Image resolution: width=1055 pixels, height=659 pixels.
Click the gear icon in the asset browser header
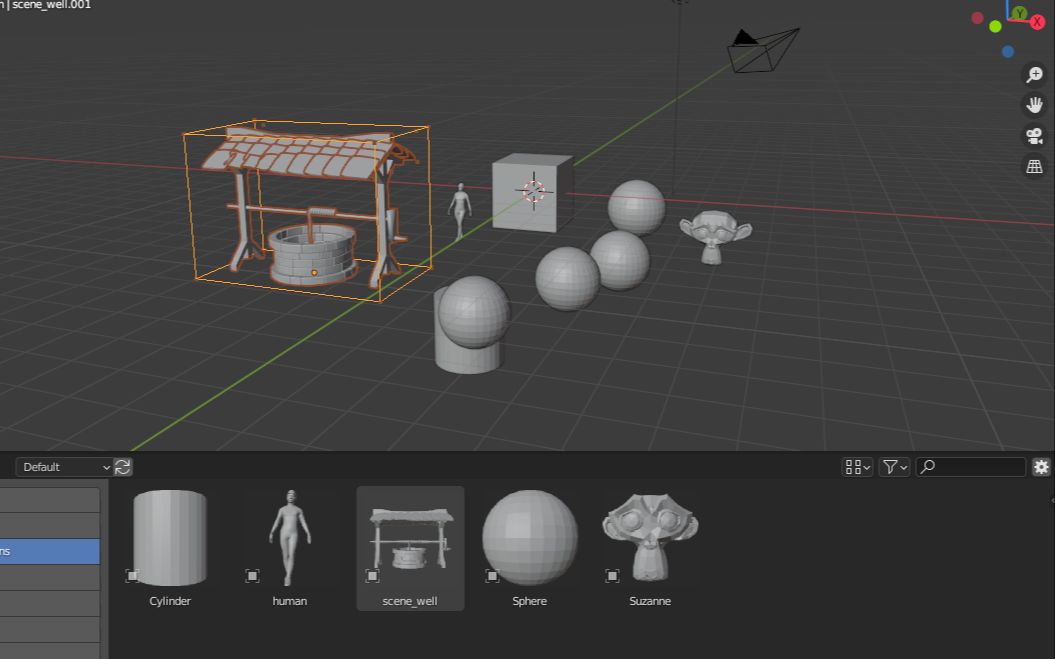[1041, 466]
